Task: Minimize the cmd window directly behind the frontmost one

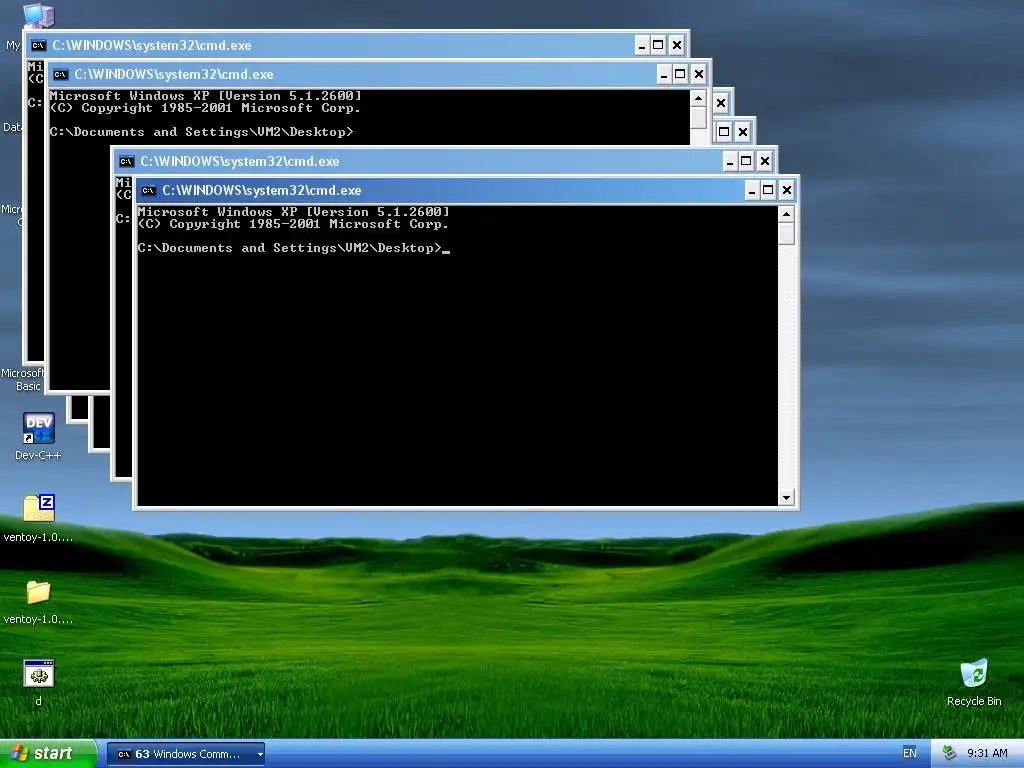Action: (729, 161)
